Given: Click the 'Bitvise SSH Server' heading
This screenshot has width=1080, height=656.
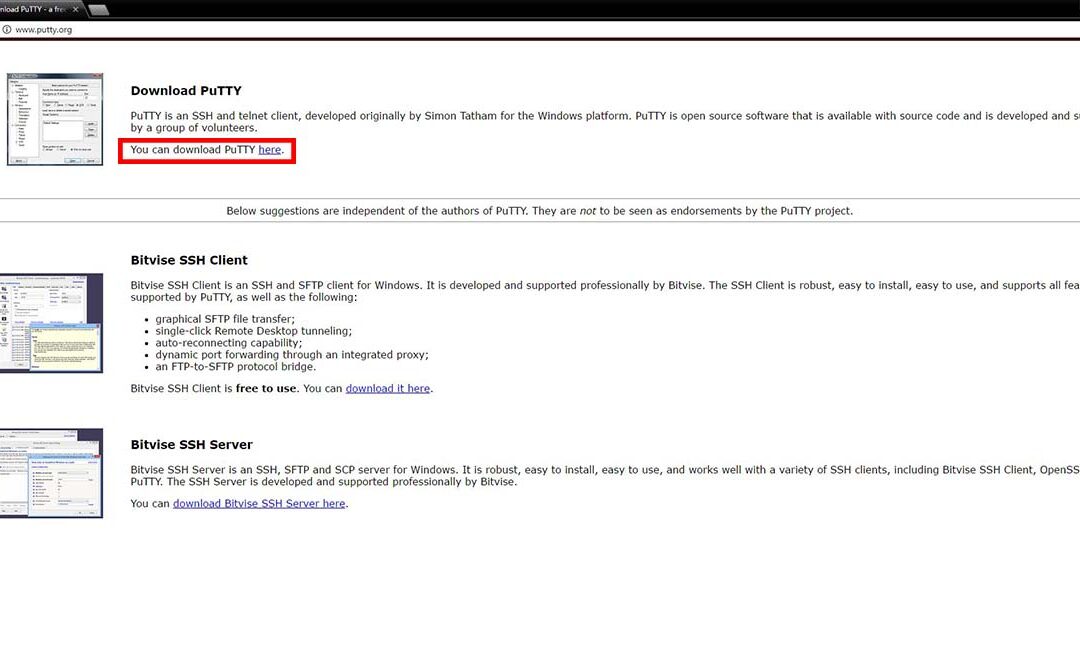Looking at the screenshot, I should 191,445.
